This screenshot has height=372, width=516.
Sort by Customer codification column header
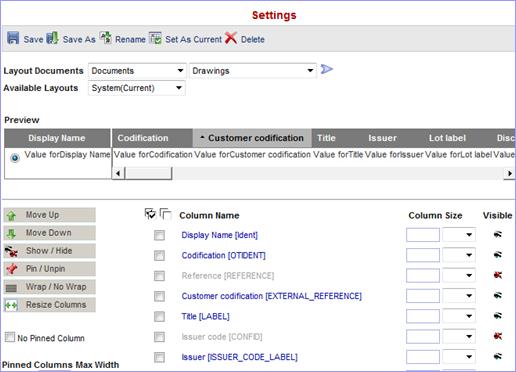252,138
